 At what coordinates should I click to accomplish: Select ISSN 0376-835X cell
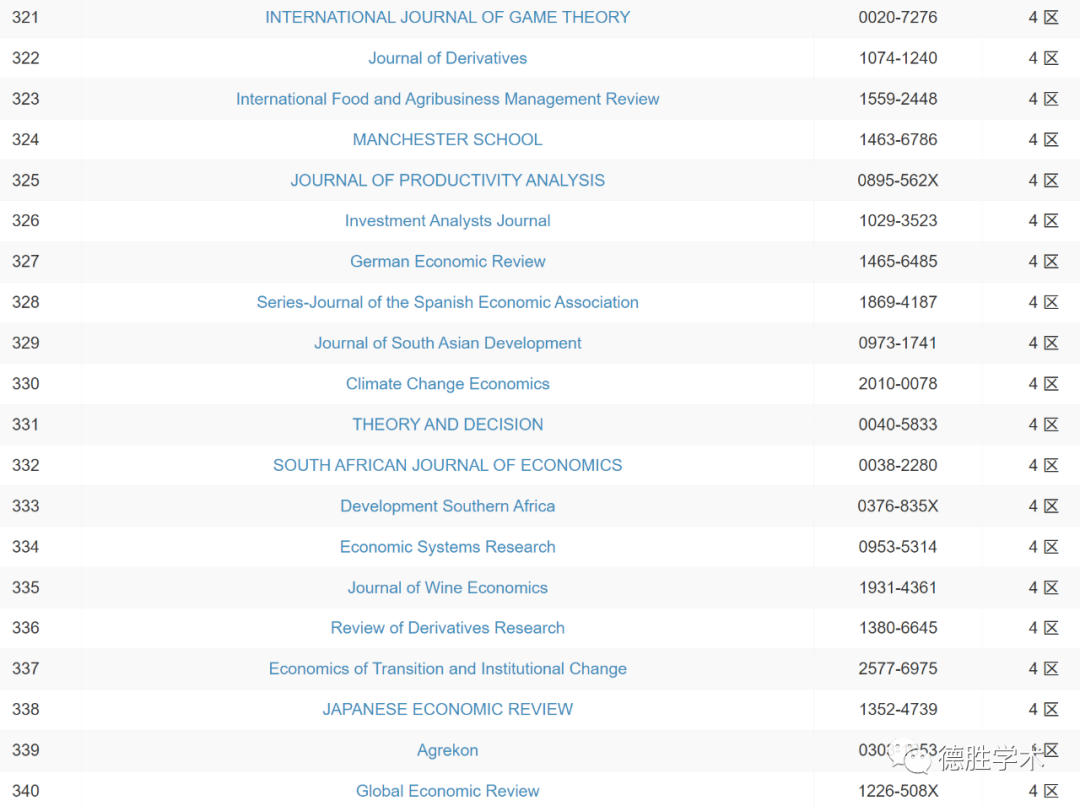[x=897, y=506]
